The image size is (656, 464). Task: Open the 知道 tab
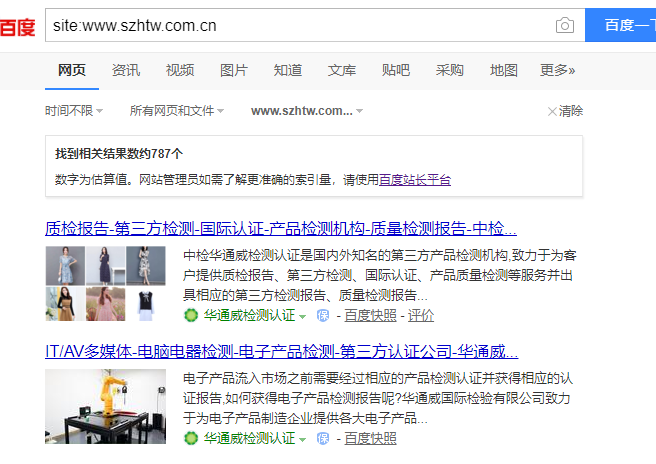point(288,70)
